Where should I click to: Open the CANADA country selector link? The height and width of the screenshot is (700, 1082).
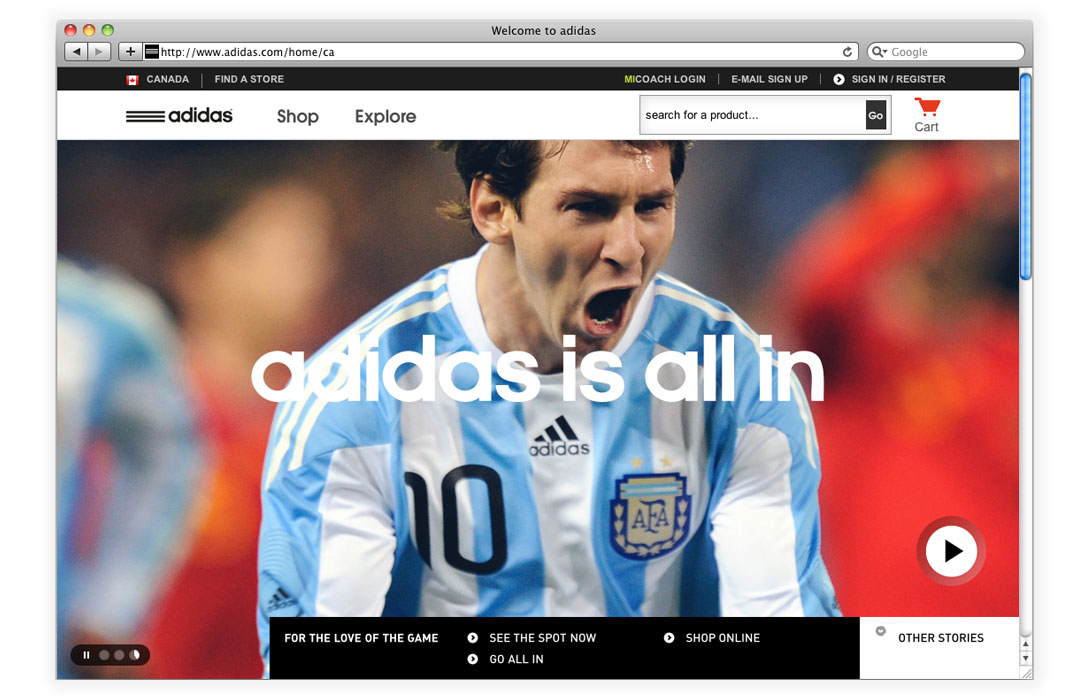coord(167,79)
